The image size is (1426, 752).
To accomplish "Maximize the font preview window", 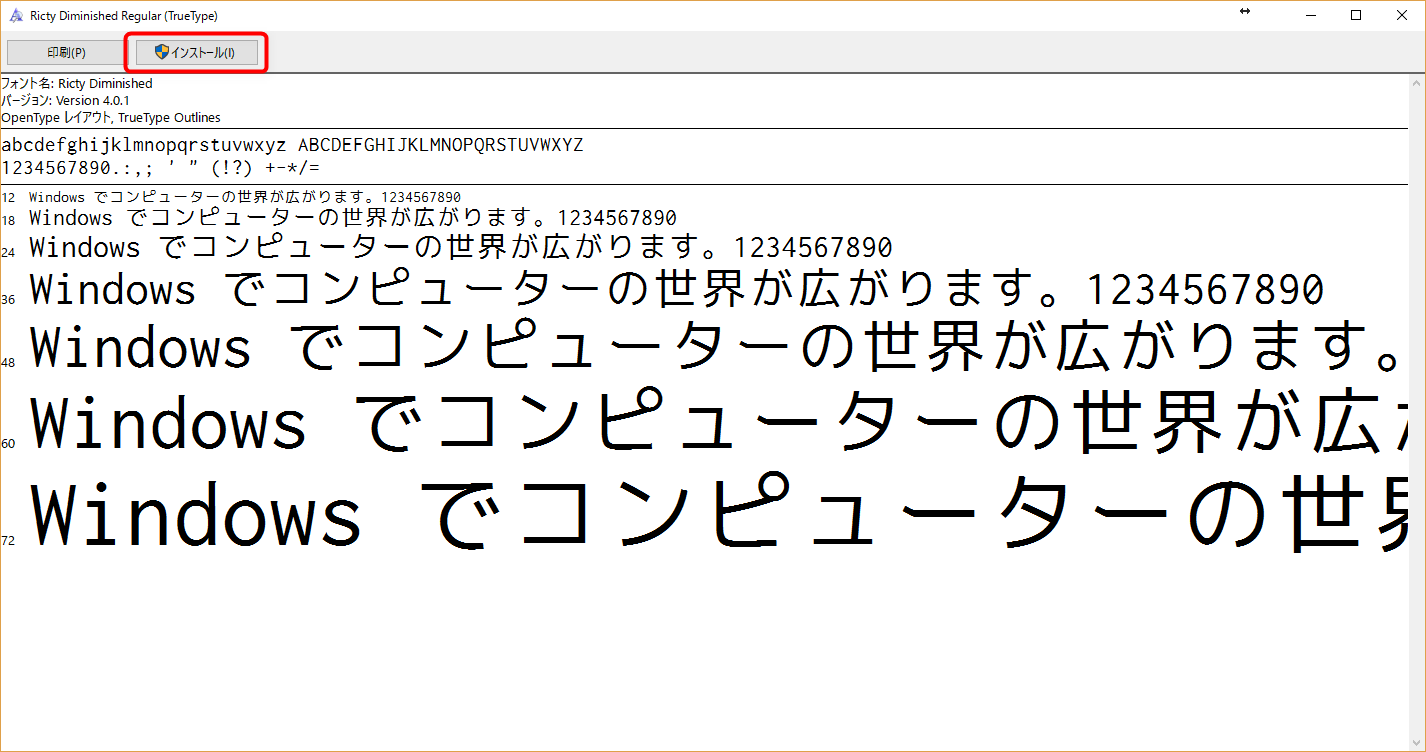I will coord(1356,15).
